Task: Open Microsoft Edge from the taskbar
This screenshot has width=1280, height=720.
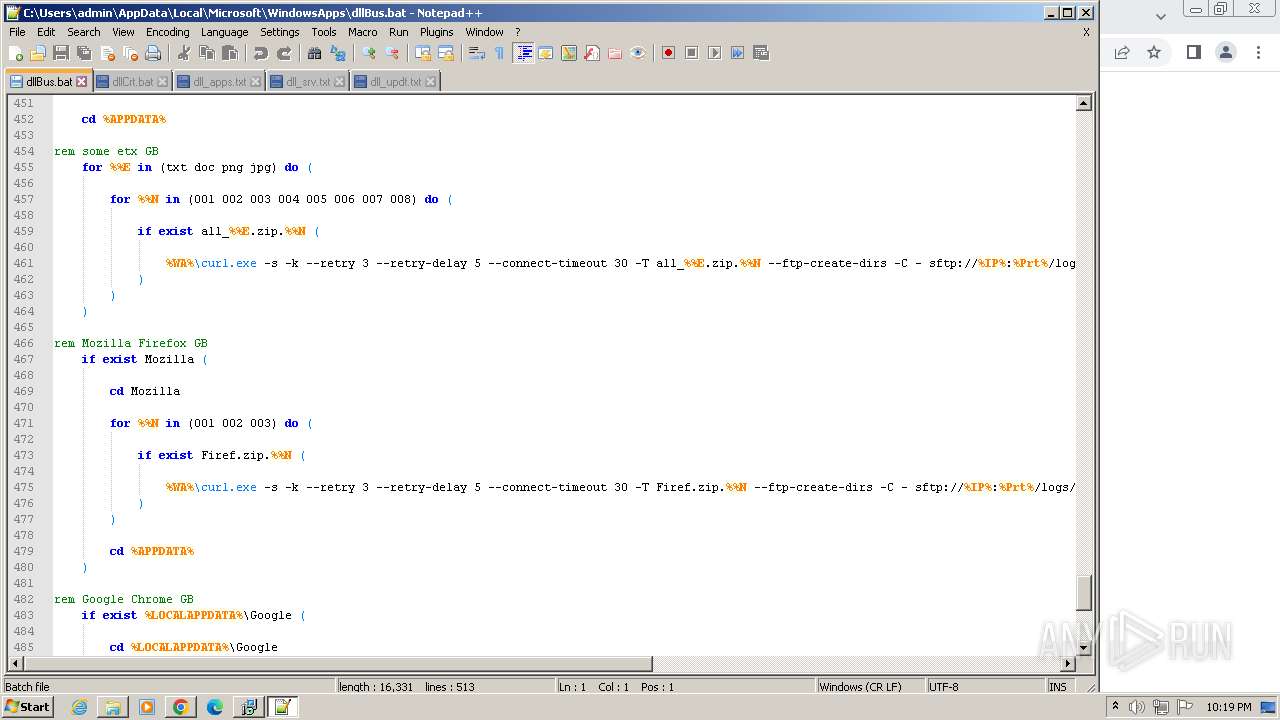Action: (x=214, y=707)
